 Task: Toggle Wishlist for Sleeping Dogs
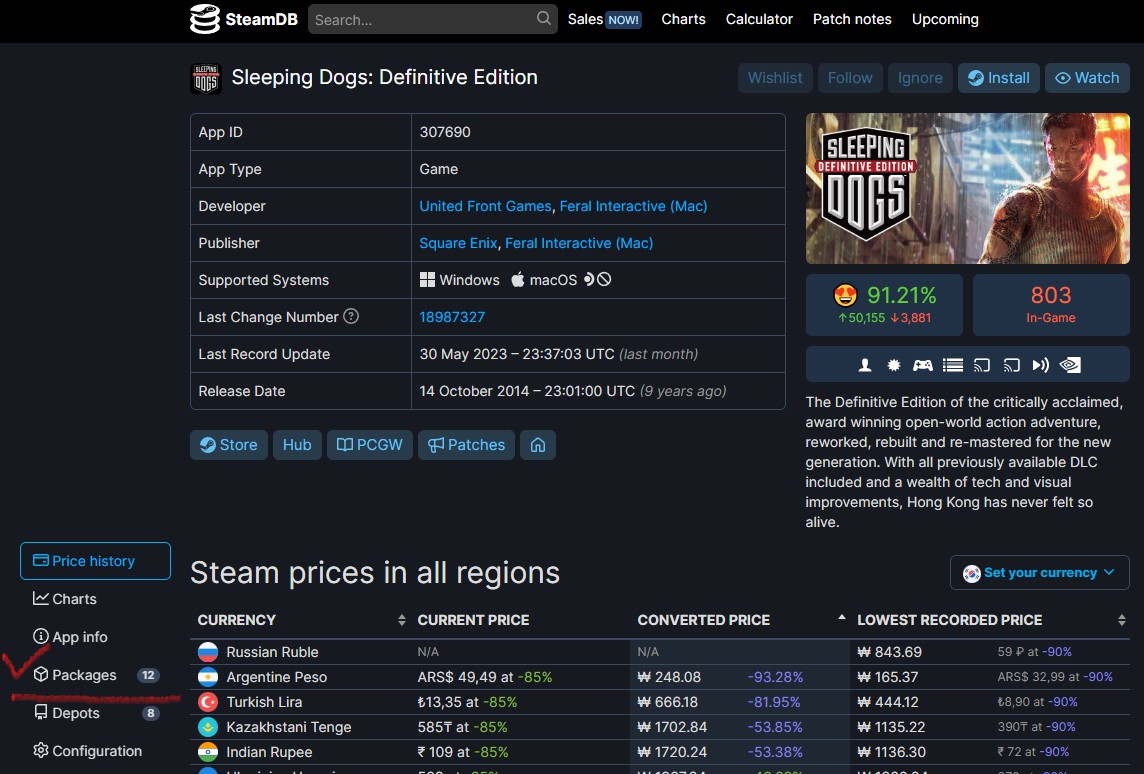pyautogui.click(x=775, y=78)
